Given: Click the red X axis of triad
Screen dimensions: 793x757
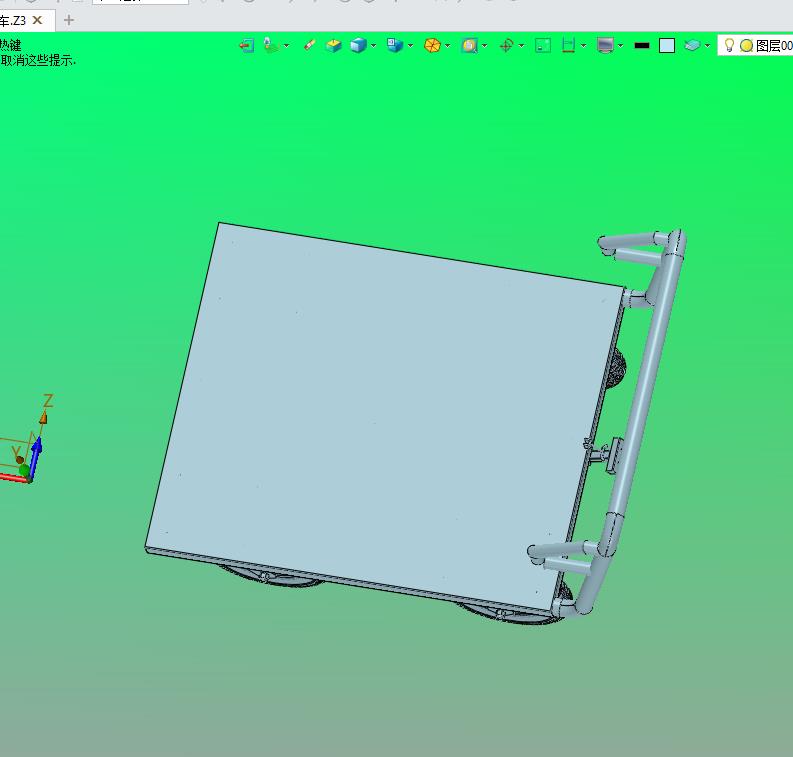Looking at the screenshot, I should [14, 477].
